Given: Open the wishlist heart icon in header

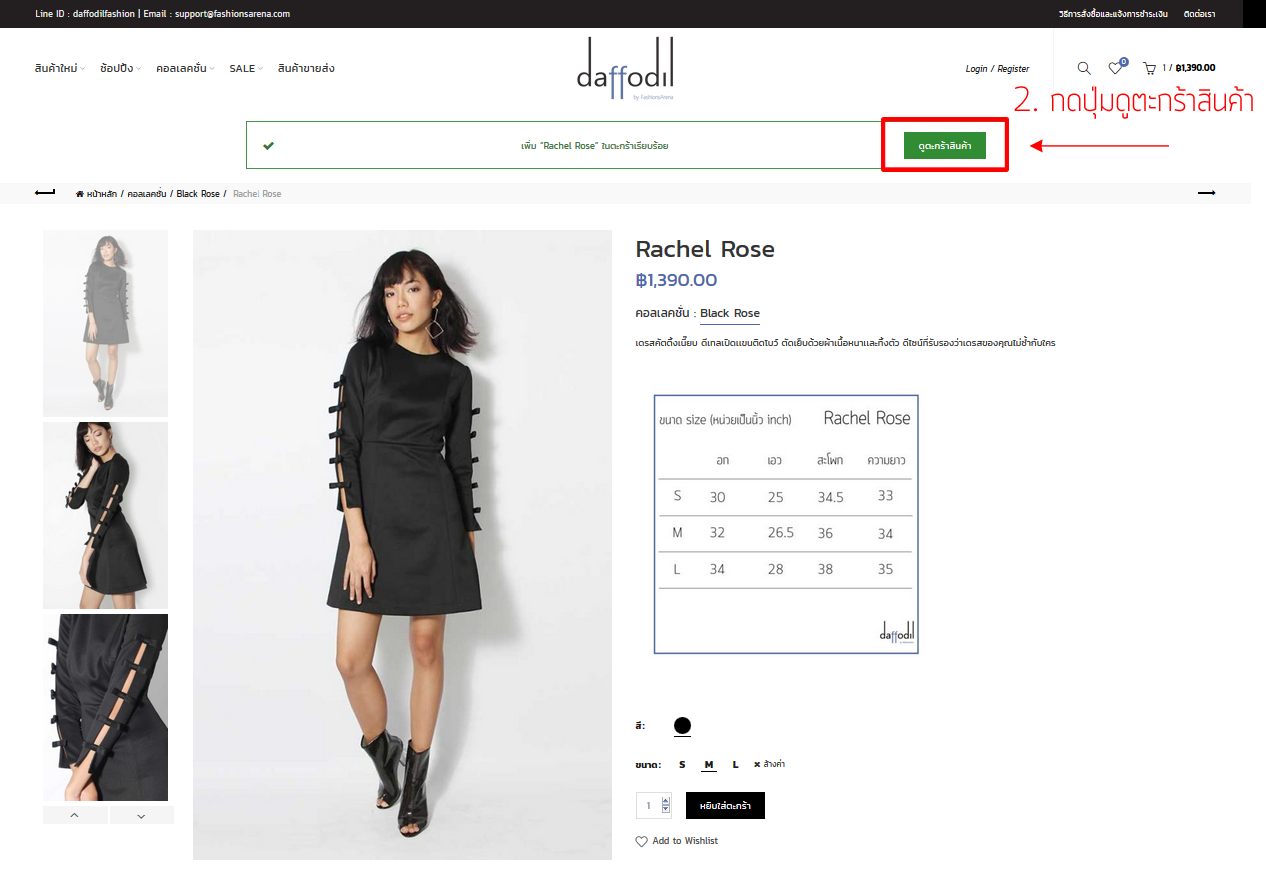Looking at the screenshot, I should tap(1115, 68).
